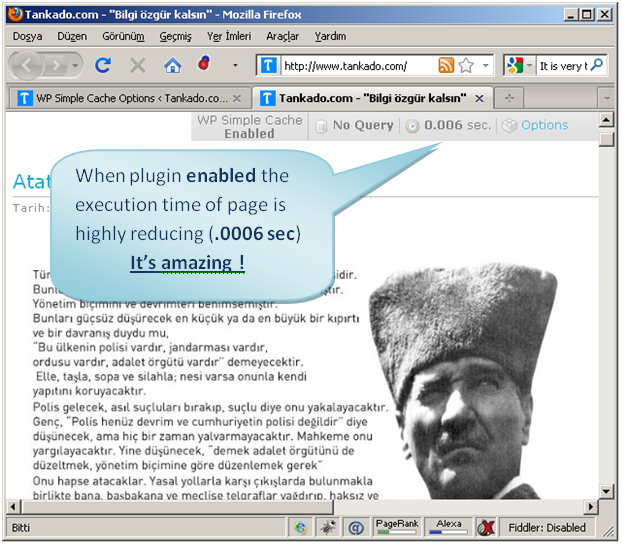Open the list all tabs dropdown

pos(605,98)
